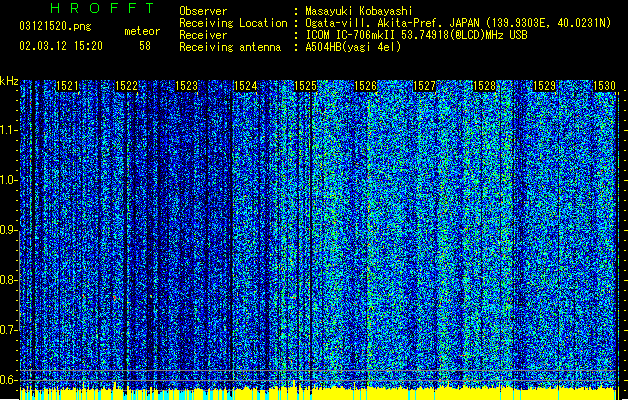Click the 1529 time marker

544,86
